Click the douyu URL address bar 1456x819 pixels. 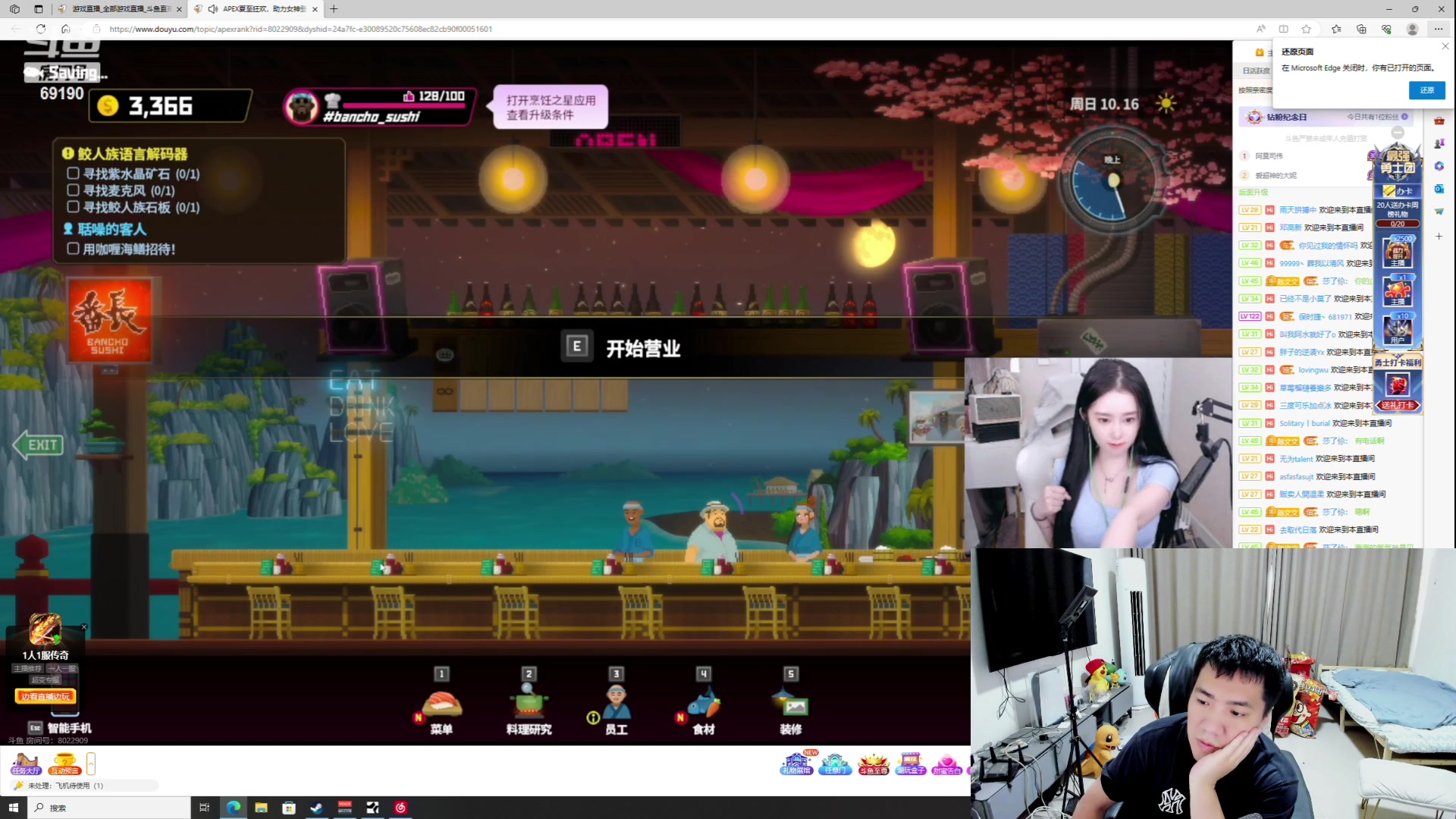tap(300, 29)
